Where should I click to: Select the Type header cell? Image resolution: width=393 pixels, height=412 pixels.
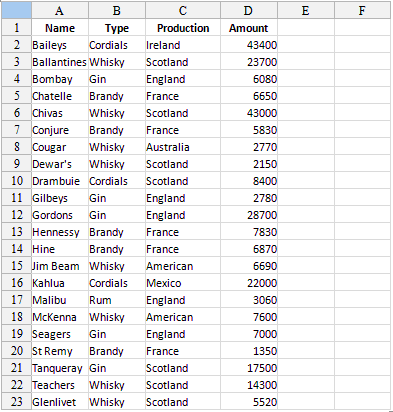117,28
